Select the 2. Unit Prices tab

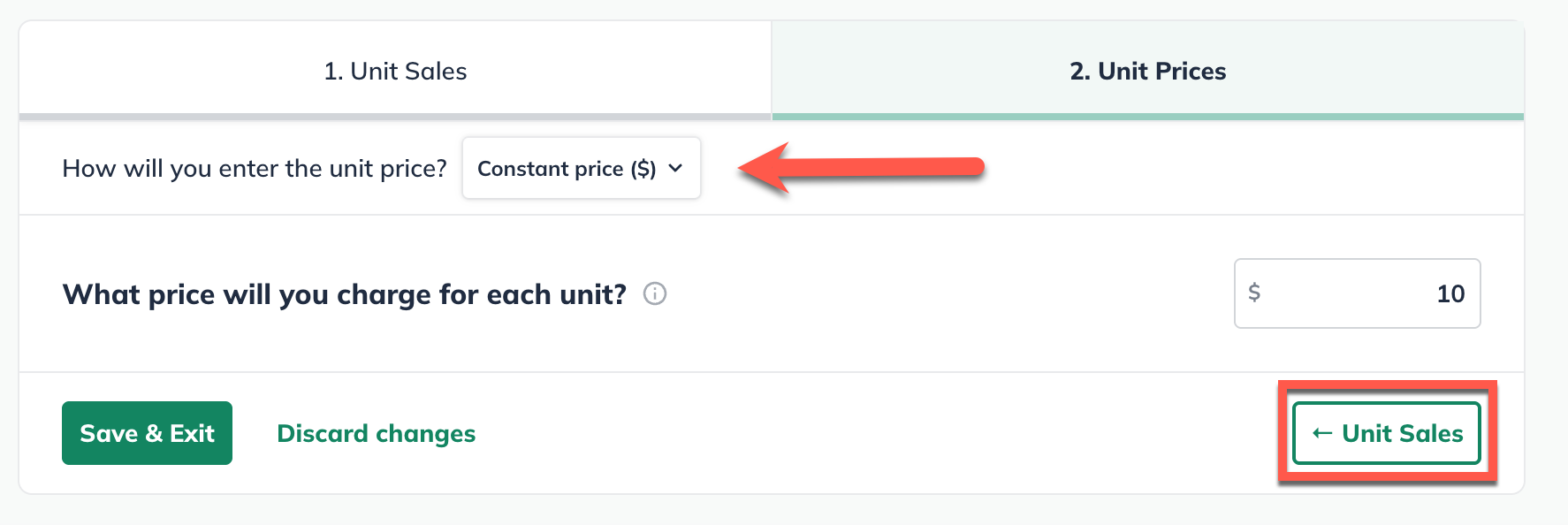[x=1147, y=71]
